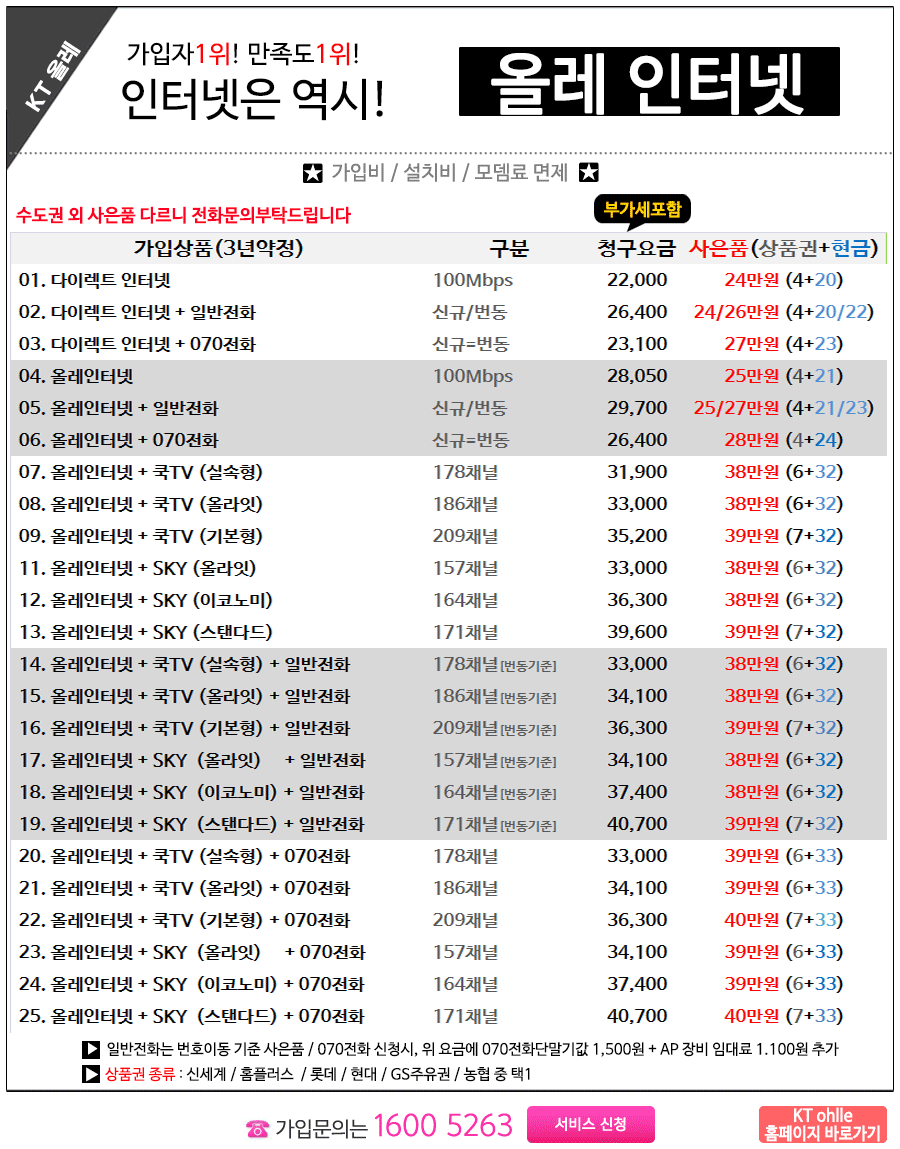Click the arrow icon before 일반전화는 note
The height and width of the screenshot is (1149, 900).
point(90,1050)
